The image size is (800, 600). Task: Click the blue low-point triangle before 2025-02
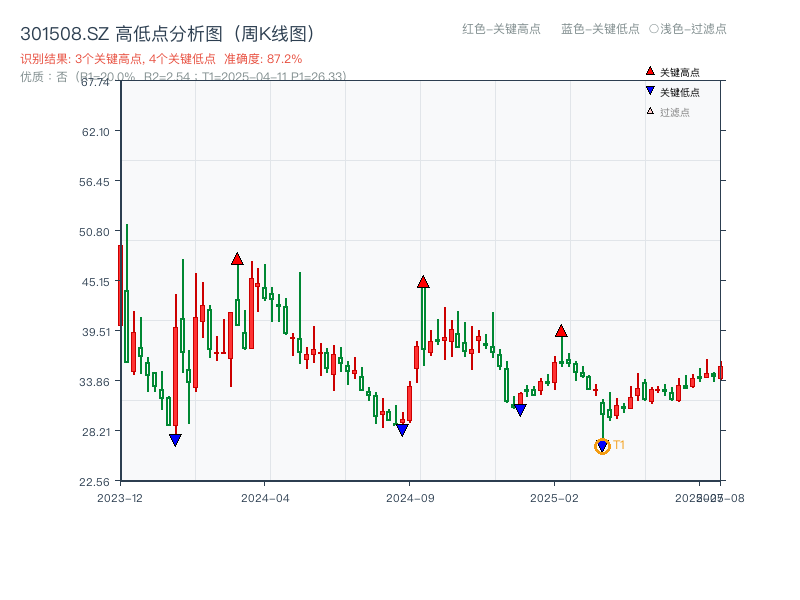point(520,409)
